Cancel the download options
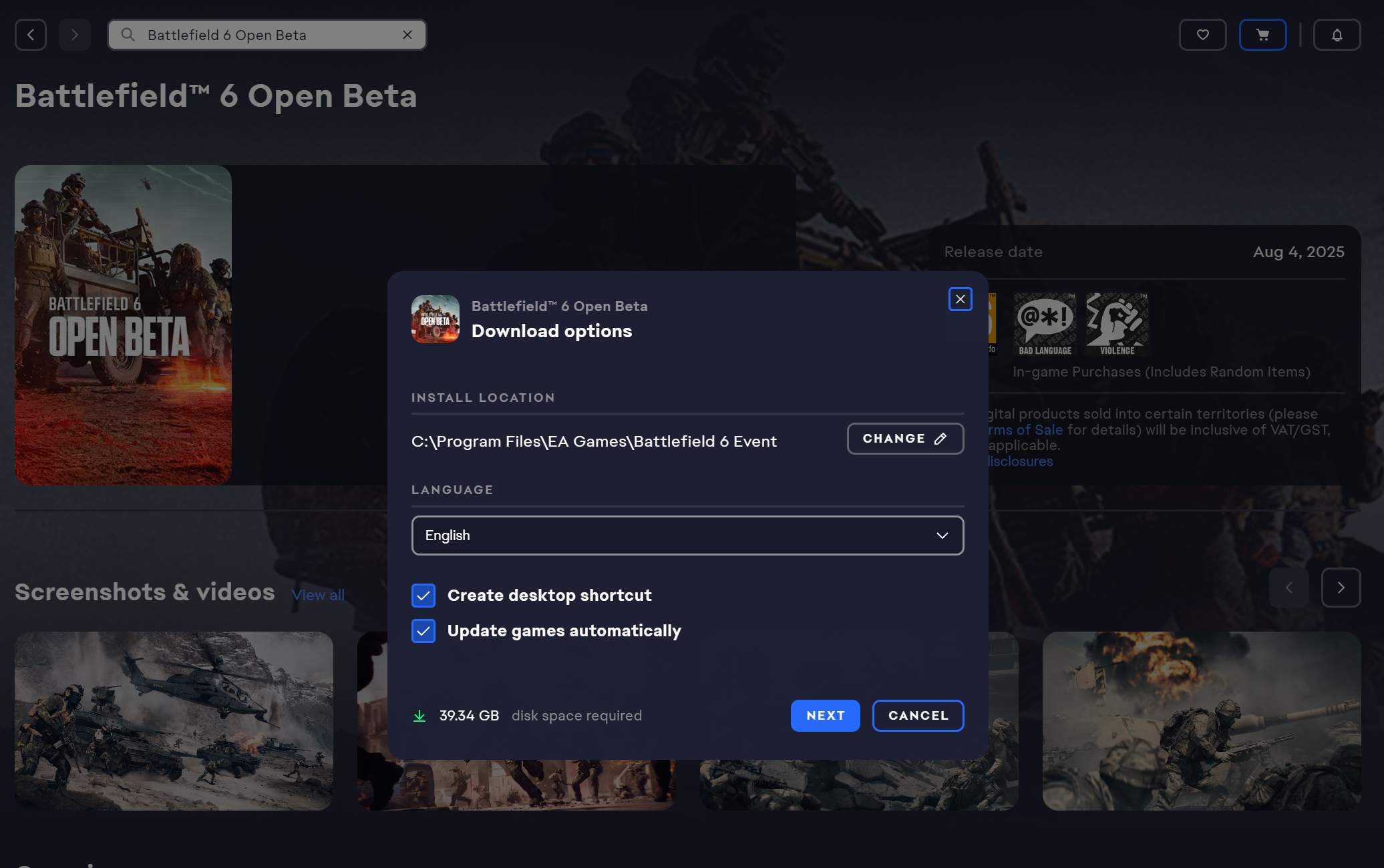The height and width of the screenshot is (868, 1384). (x=918, y=716)
